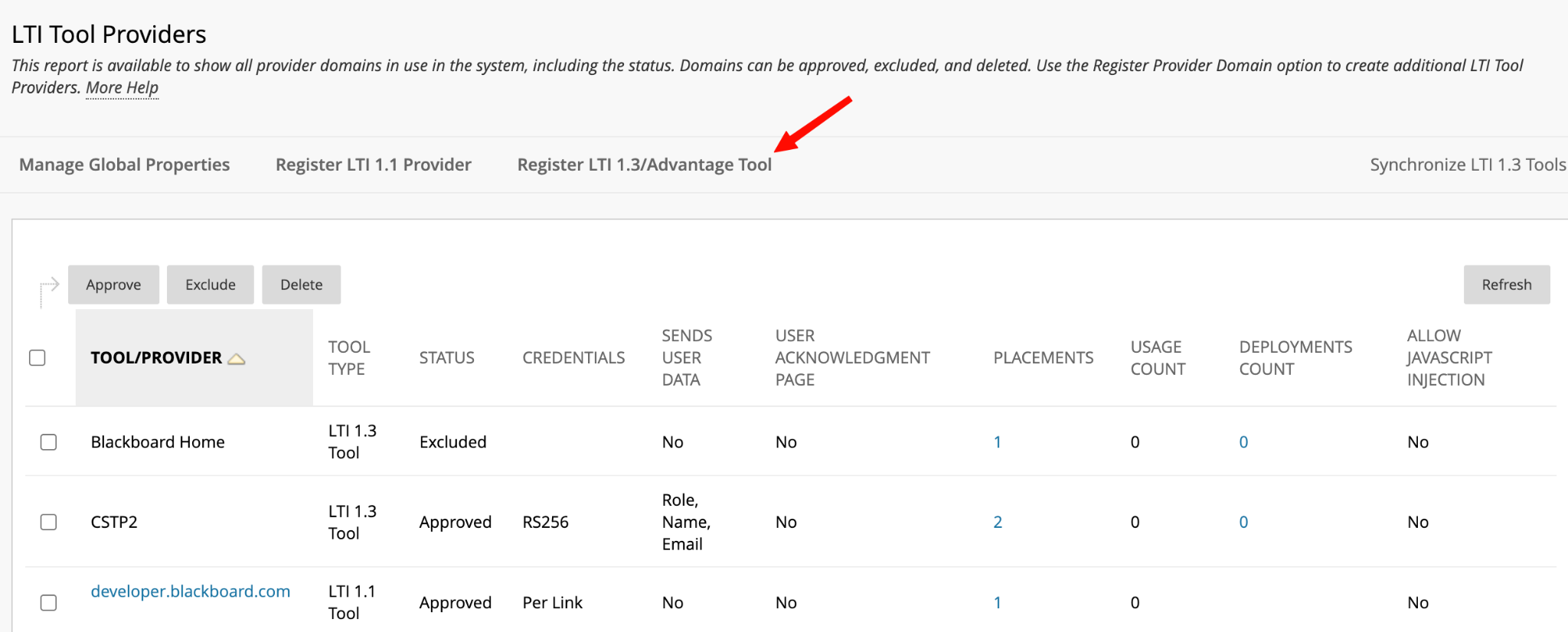The width and height of the screenshot is (1568, 632).
Task: Open CSTP2 placements count link
Action: pyautogui.click(x=998, y=522)
